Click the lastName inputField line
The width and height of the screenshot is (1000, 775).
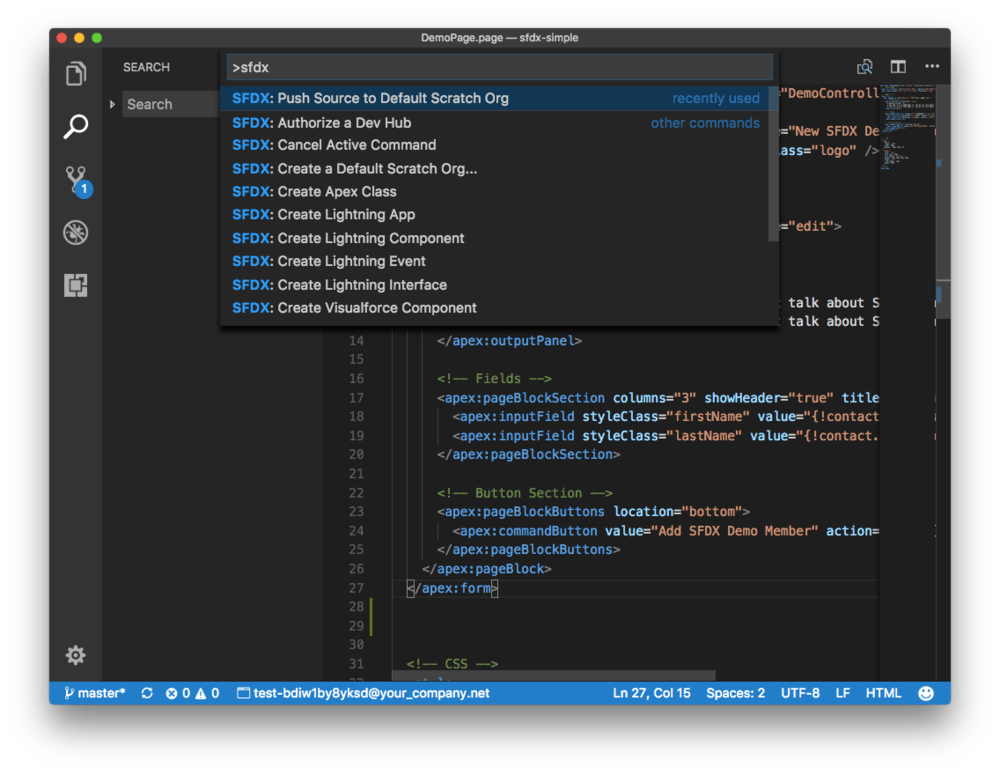666,436
